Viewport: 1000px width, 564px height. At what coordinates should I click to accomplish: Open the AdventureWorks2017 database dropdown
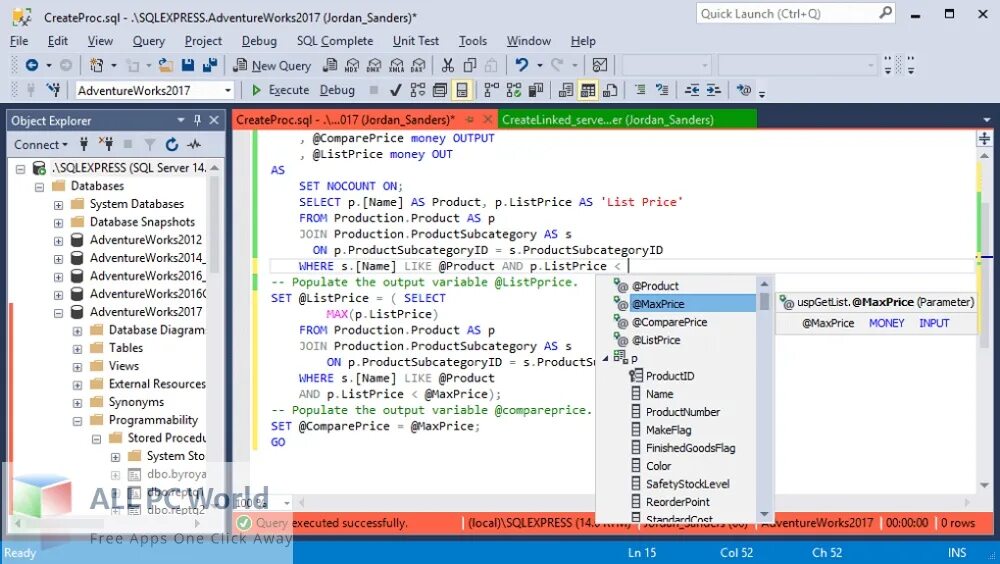[228, 91]
